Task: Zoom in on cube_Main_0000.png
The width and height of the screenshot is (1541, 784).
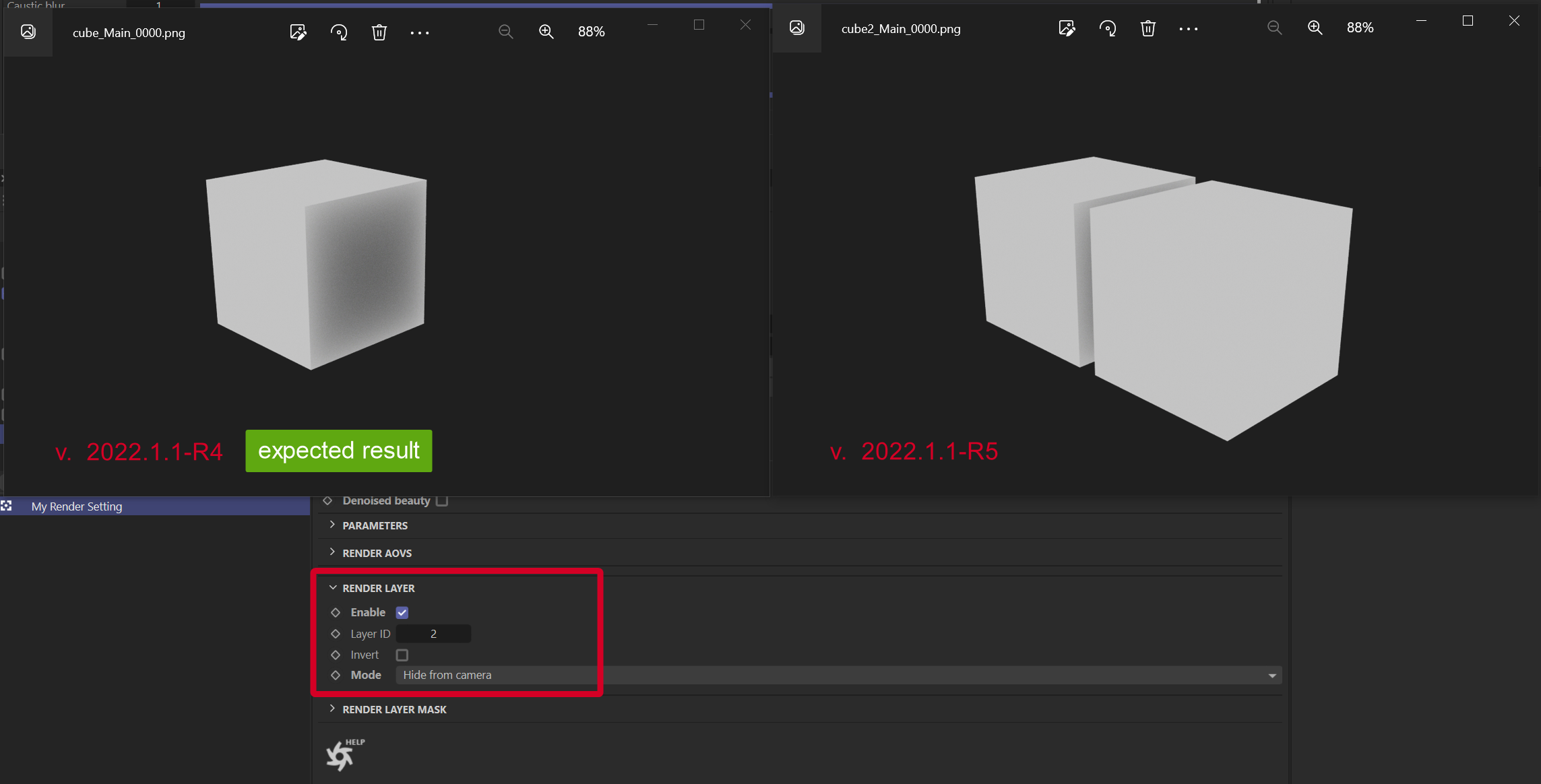Action: pos(546,32)
